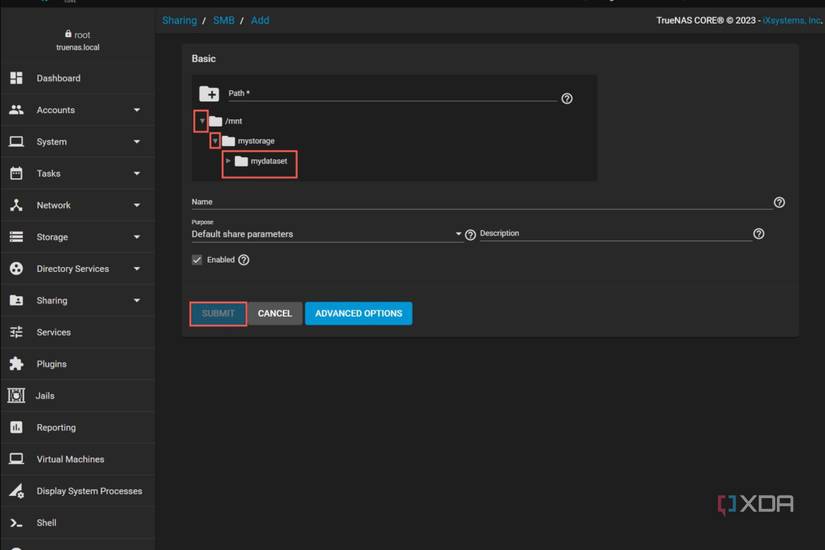Click the create new folder icon

pyautogui.click(x=209, y=94)
